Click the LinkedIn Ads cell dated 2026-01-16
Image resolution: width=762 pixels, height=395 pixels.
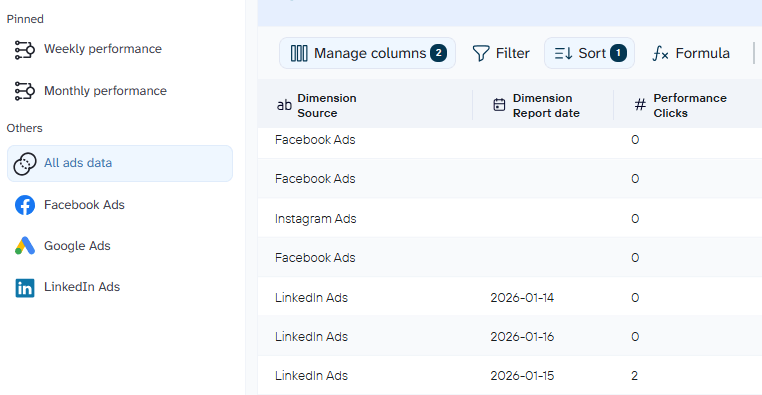click(x=312, y=337)
